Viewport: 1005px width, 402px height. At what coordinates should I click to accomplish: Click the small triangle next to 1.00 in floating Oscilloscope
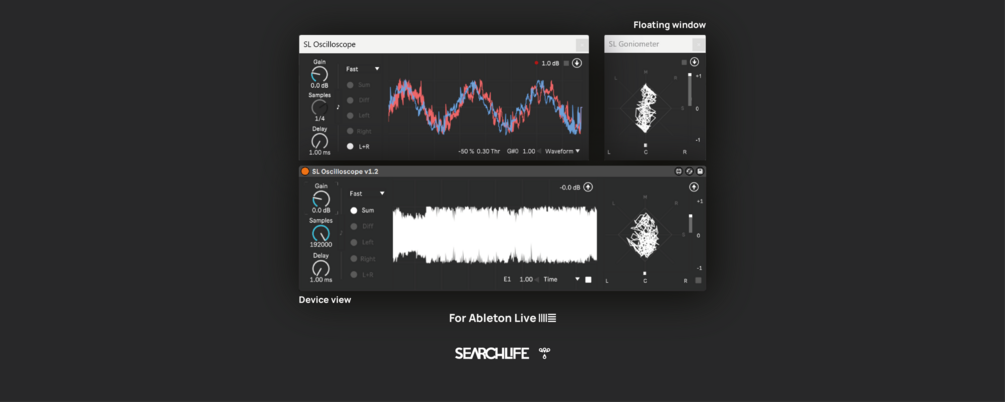(x=539, y=151)
